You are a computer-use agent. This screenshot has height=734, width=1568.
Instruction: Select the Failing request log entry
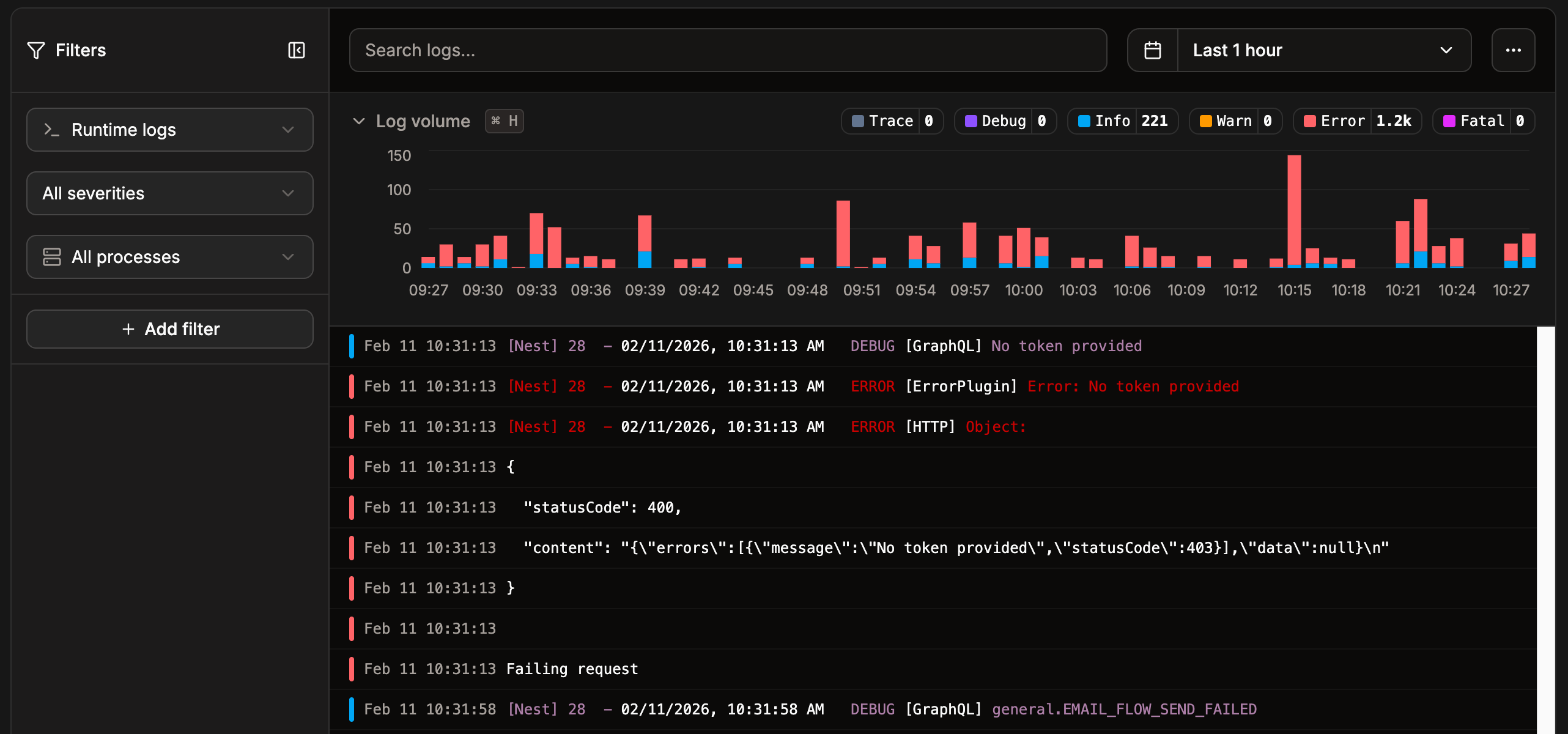click(x=572, y=668)
